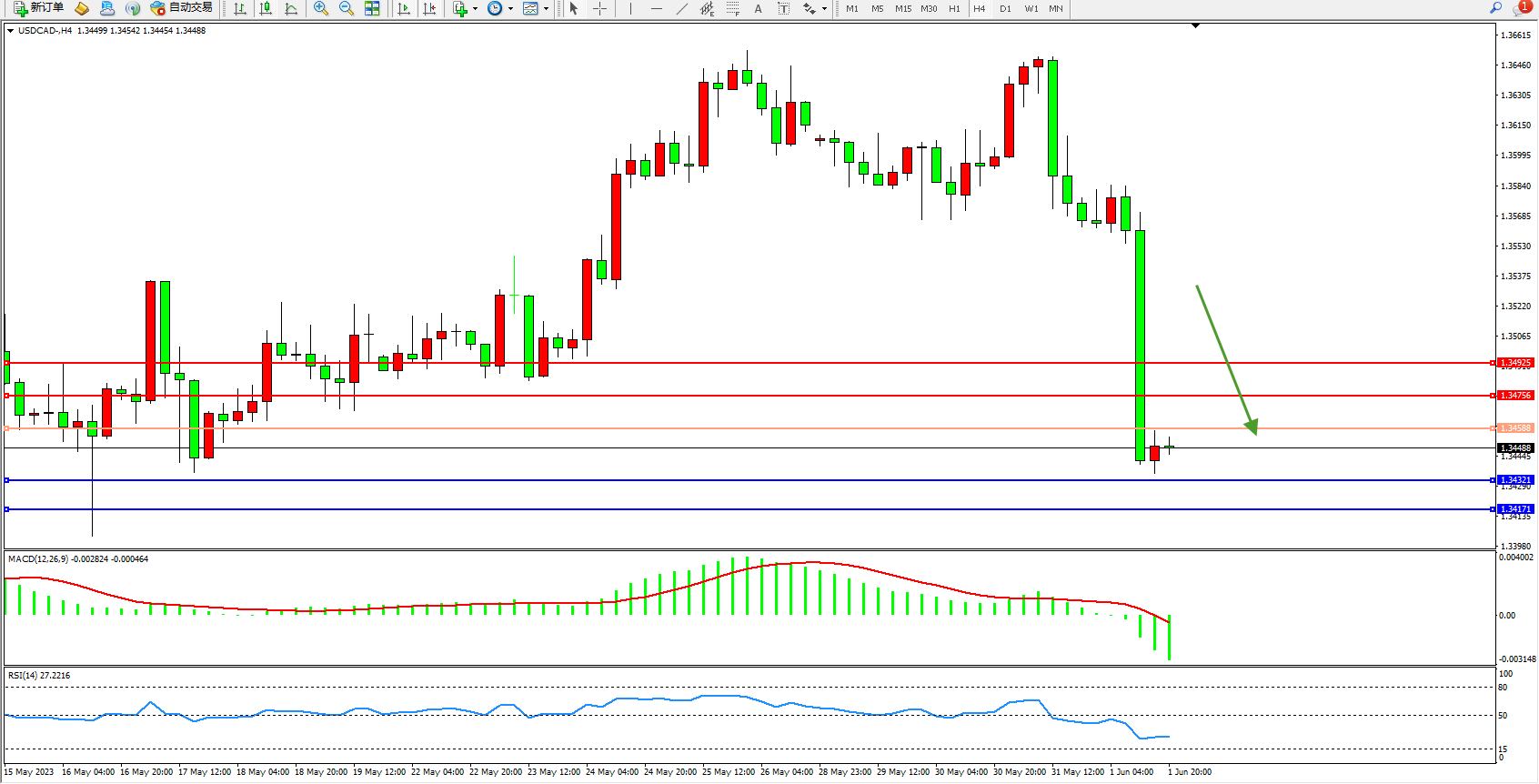1539x784 pixels.
Task: Pick the Fibonacci retracement tool
Action: click(732, 8)
